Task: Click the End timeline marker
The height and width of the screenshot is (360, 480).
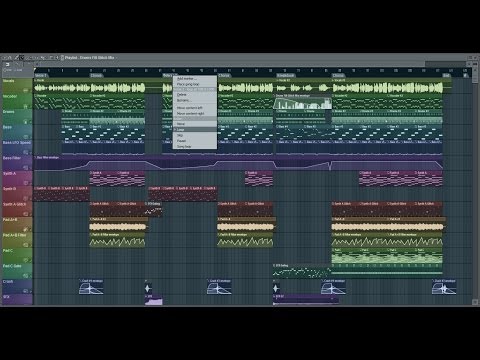Action: [447, 76]
